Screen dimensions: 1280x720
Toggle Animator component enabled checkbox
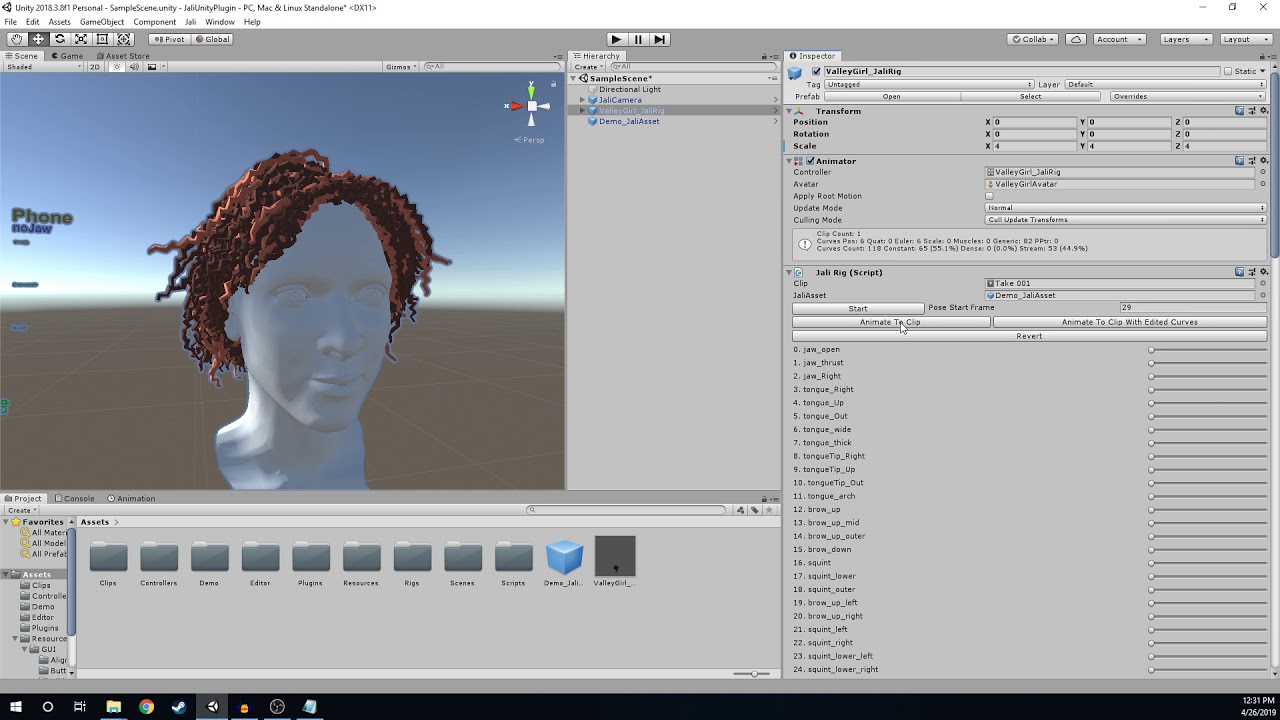pos(810,161)
